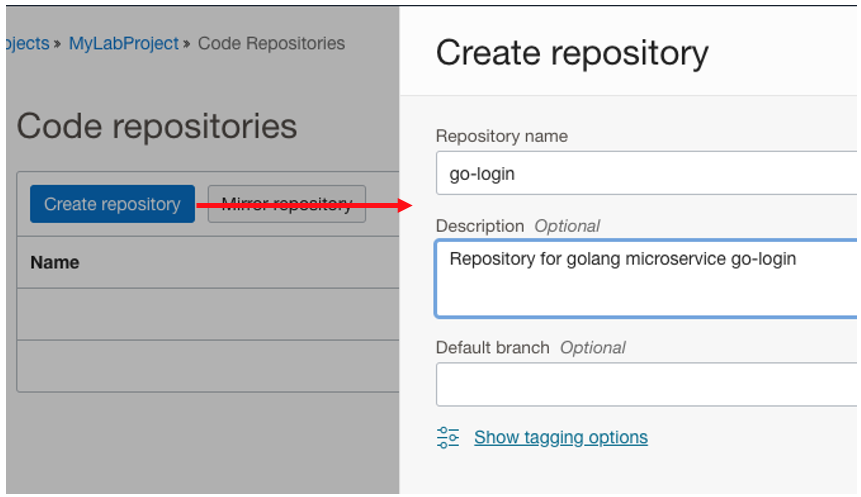This screenshot has height=497, width=861.
Task: Open the MyLabProject breadcrumb link
Action: coord(124,44)
